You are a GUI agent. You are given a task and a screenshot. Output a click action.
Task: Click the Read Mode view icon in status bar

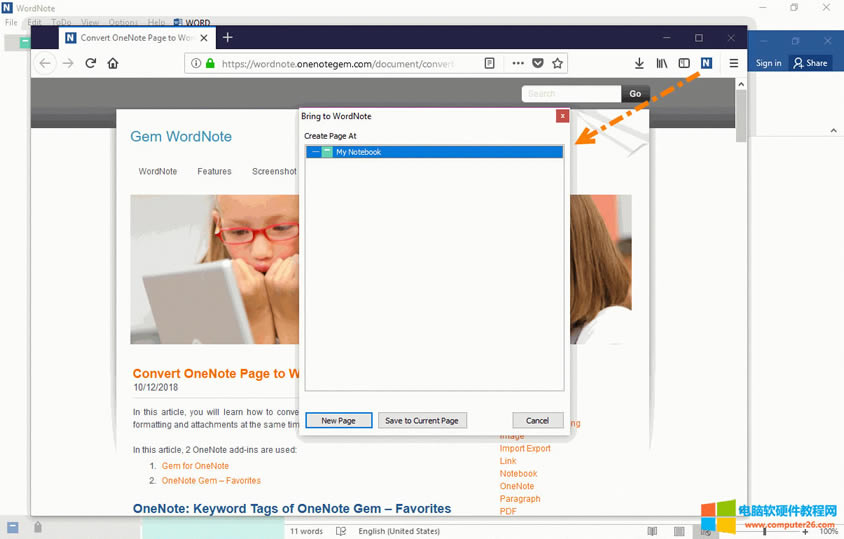[652, 531]
